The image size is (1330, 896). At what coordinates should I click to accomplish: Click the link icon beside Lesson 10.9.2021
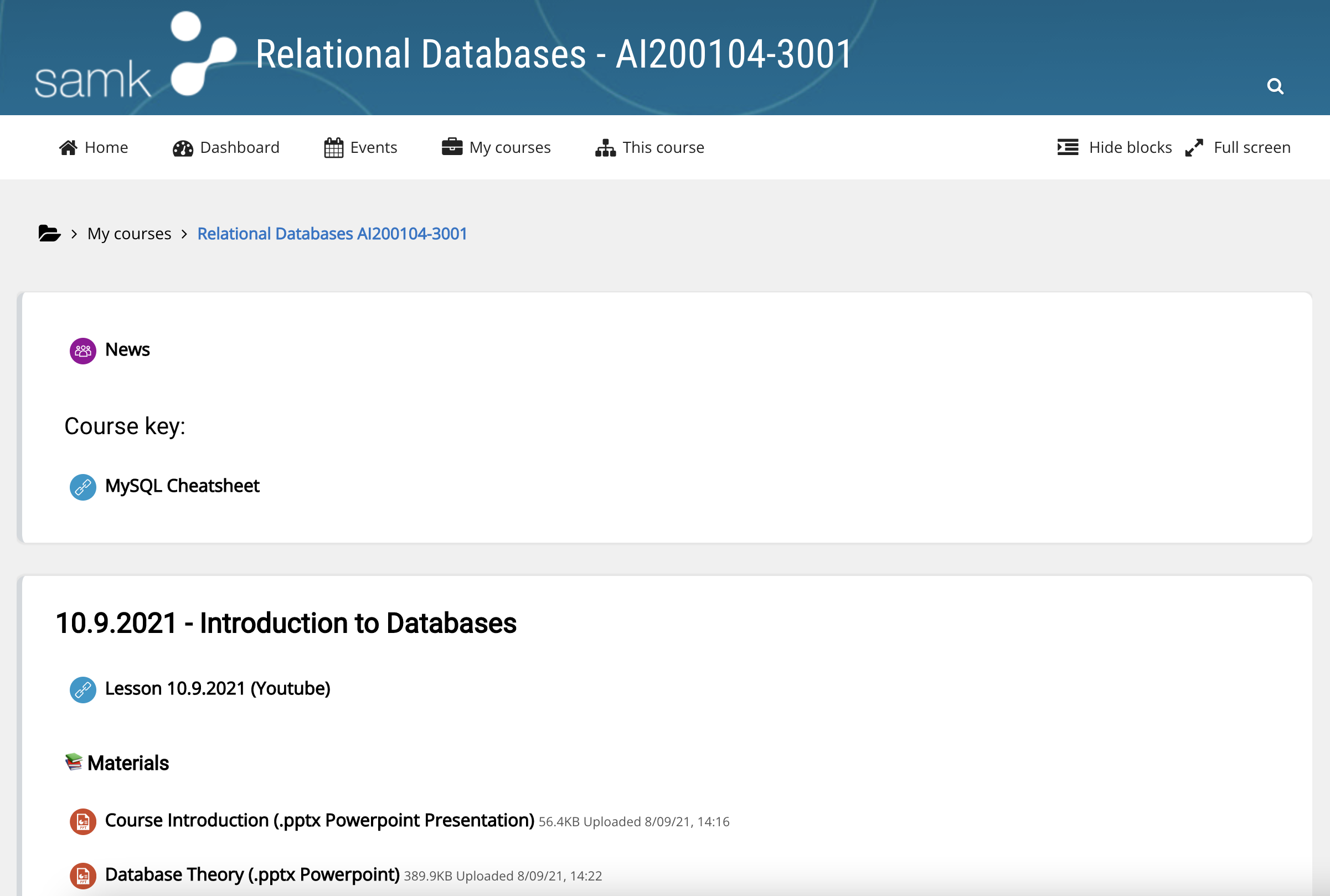tap(83, 689)
